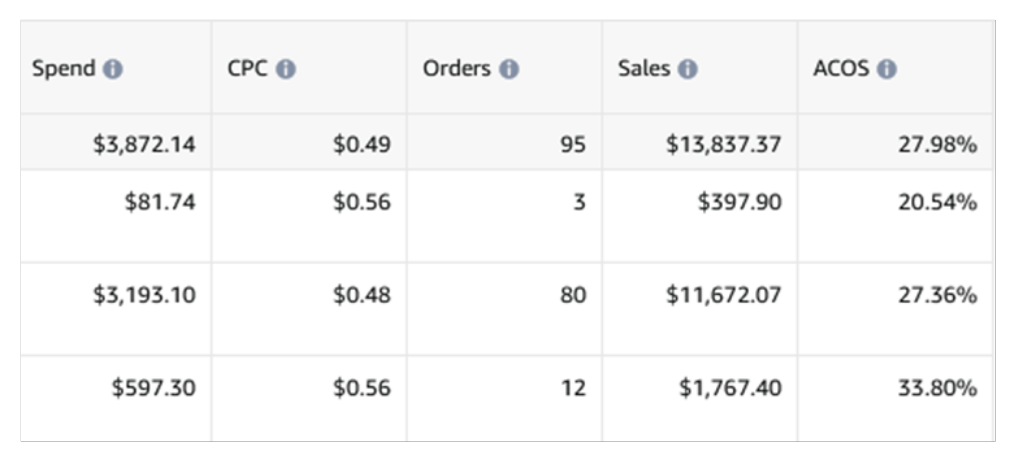Click the $11,672.07 sales cell
The width and height of the screenshot is (1024, 461).
(724, 295)
